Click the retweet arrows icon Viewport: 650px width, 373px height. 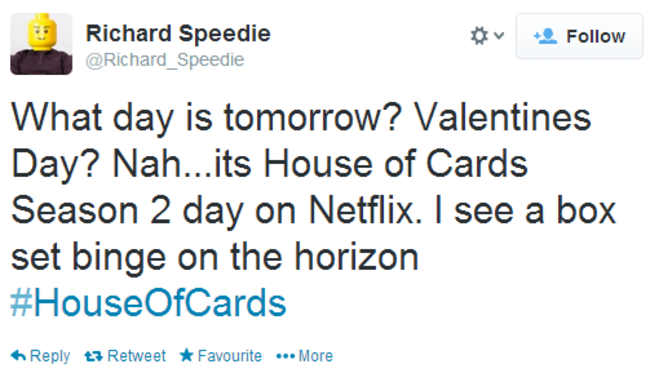[93, 356]
